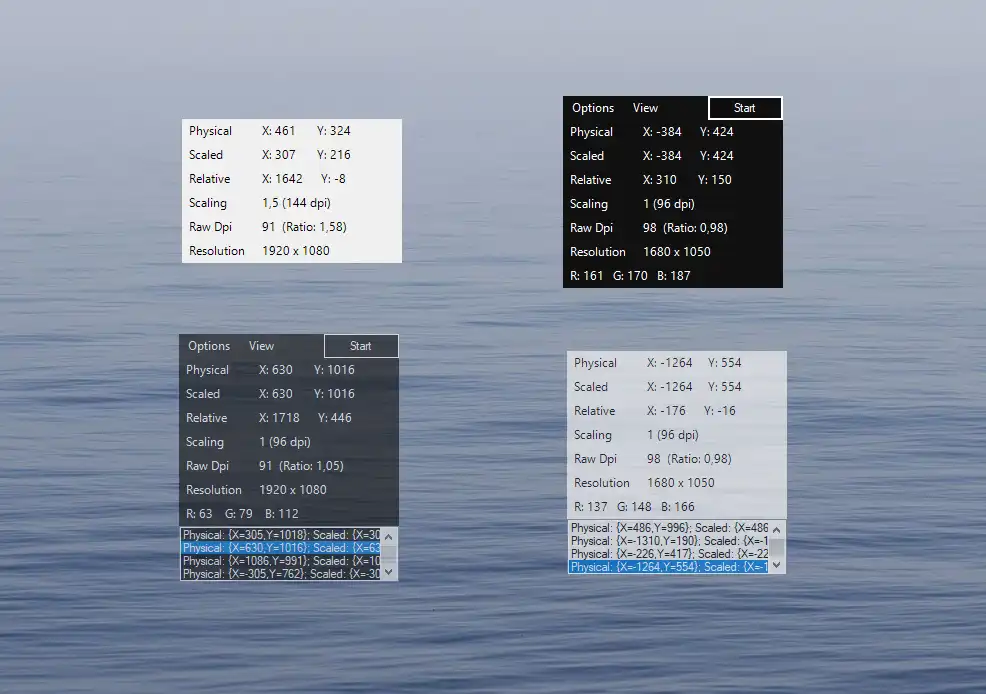Click R: 137 color value in light window

[x=590, y=507]
